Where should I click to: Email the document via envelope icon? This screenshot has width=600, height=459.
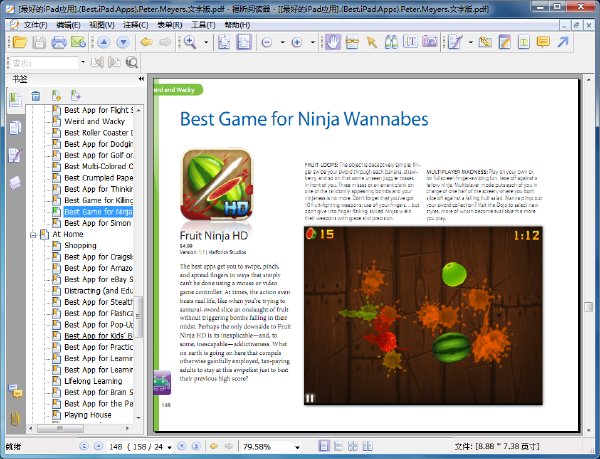pos(78,42)
